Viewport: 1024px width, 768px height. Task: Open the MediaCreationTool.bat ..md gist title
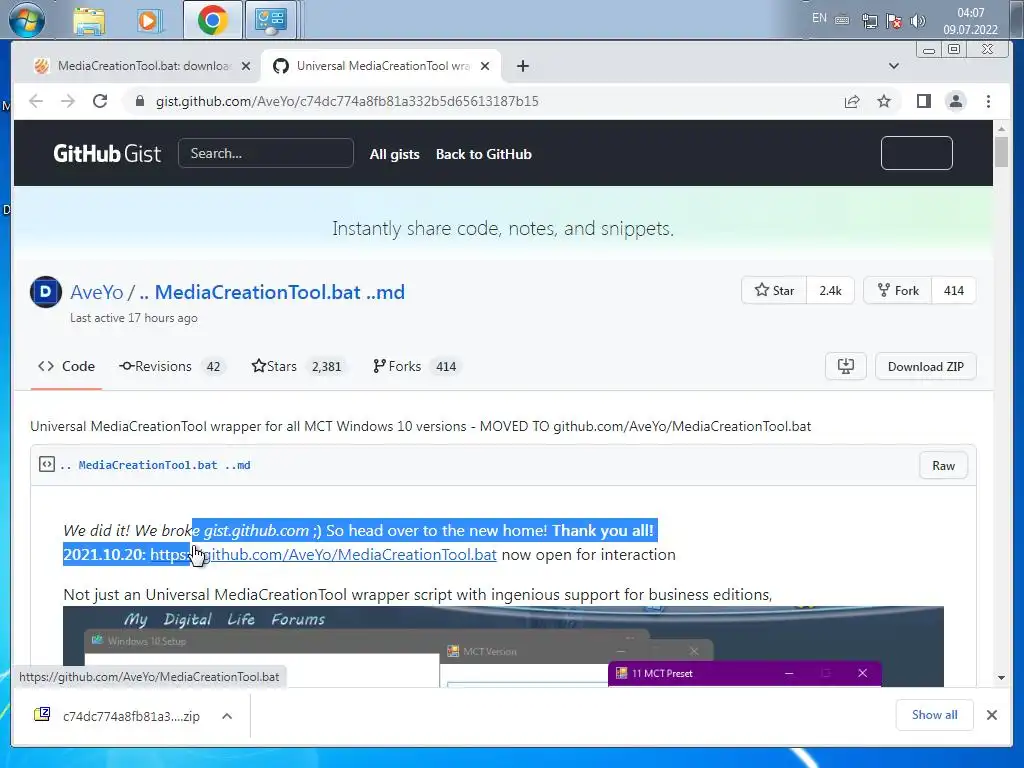[272, 292]
